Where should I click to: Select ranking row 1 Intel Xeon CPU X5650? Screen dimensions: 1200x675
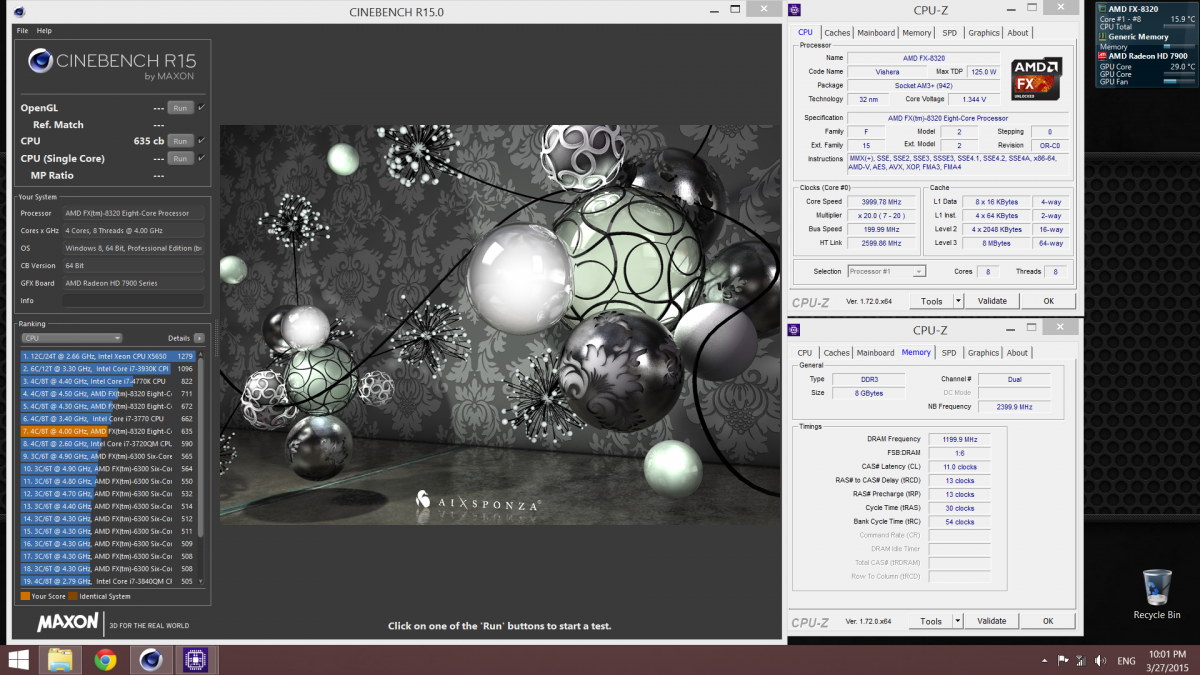(x=108, y=356)
